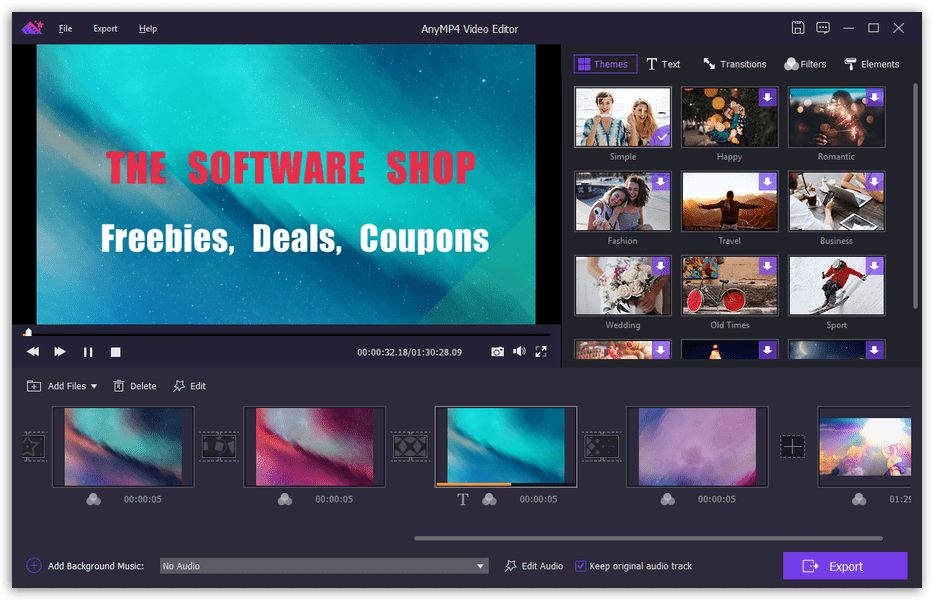Switch to the Themes tab
The height and width of the screenshot is (600, 934).
(x=605, y=64)
